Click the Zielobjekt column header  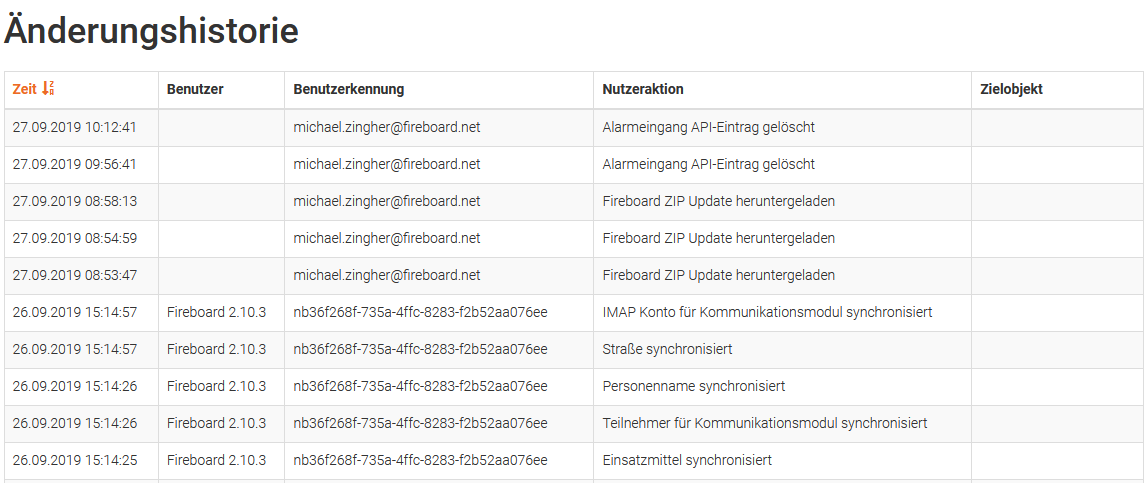pyautogui.click(x=1011, y=89)
